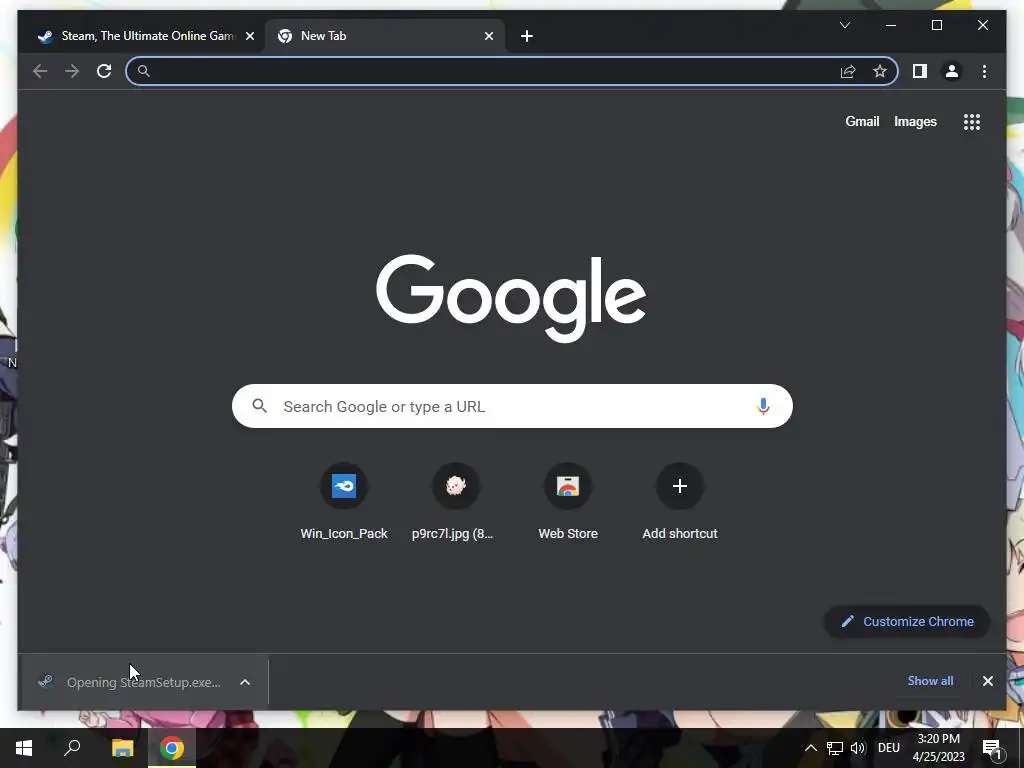This screenshot has width=1024, height=768.
Task: Click Show all downloads
Action: click(930, 681)
